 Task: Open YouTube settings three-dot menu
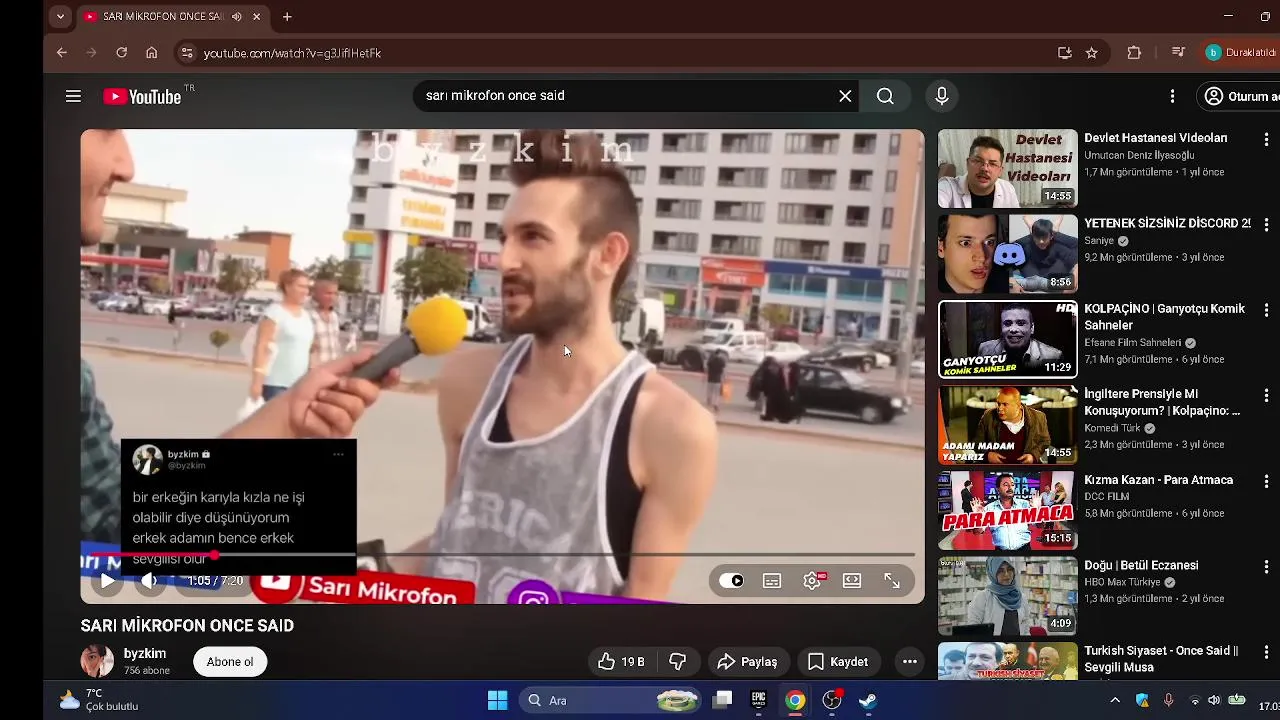pos(1172,96)
